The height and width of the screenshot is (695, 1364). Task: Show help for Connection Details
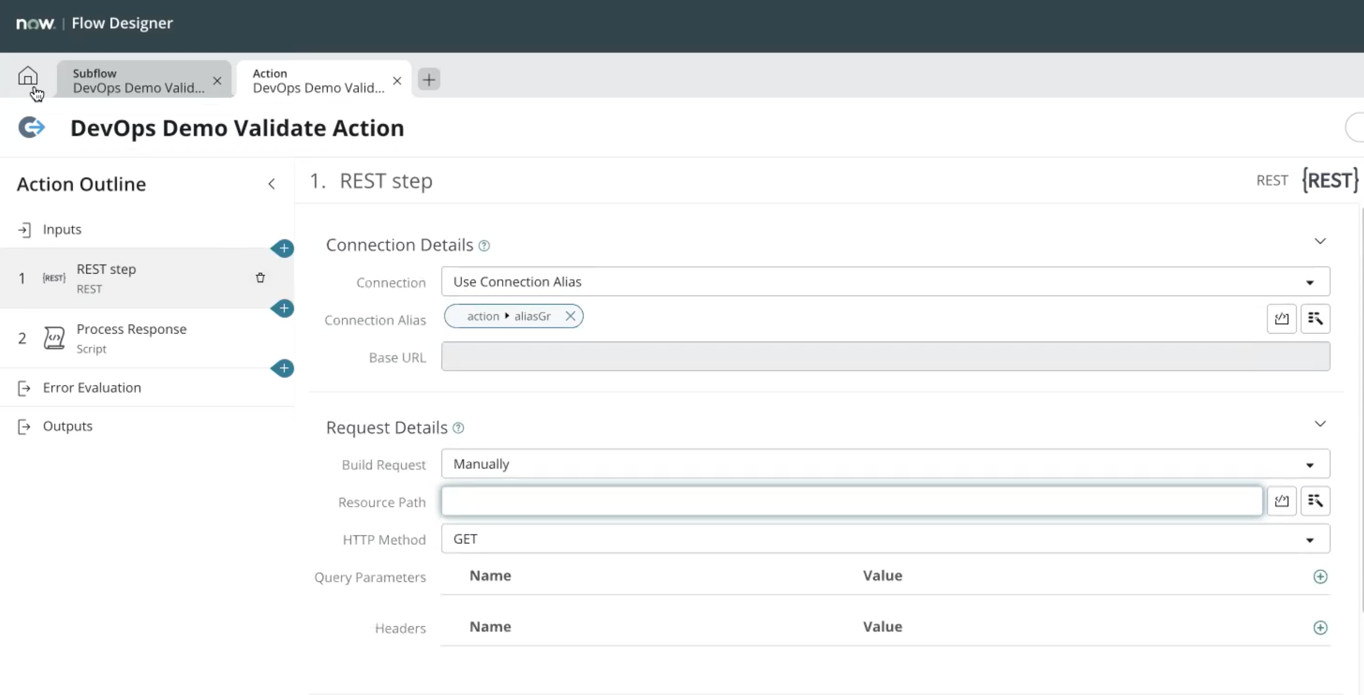pyautogui.click(x=484, y=246)
